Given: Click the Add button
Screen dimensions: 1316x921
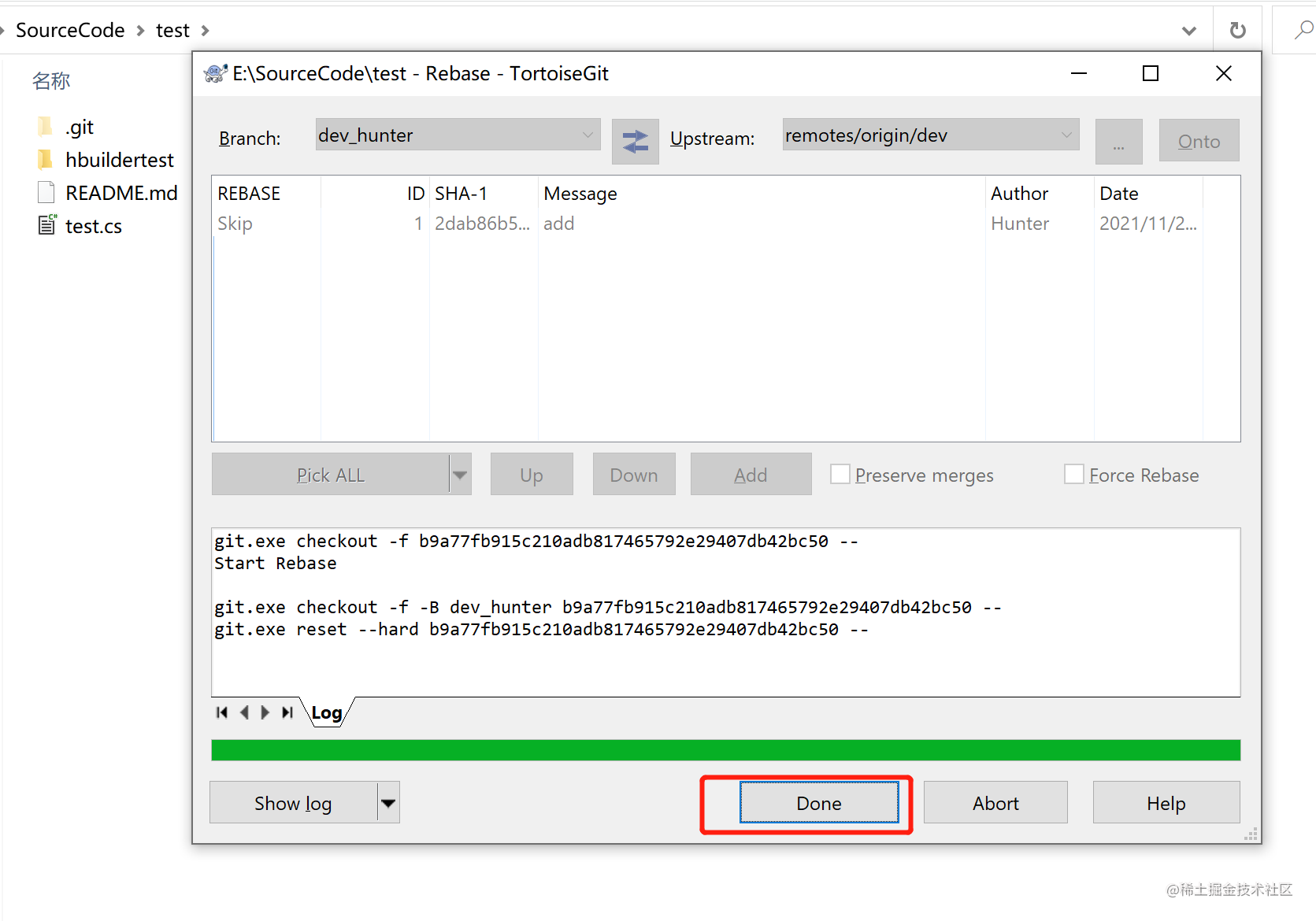Looking at the screenshot, I should click(x=751, y=475).
